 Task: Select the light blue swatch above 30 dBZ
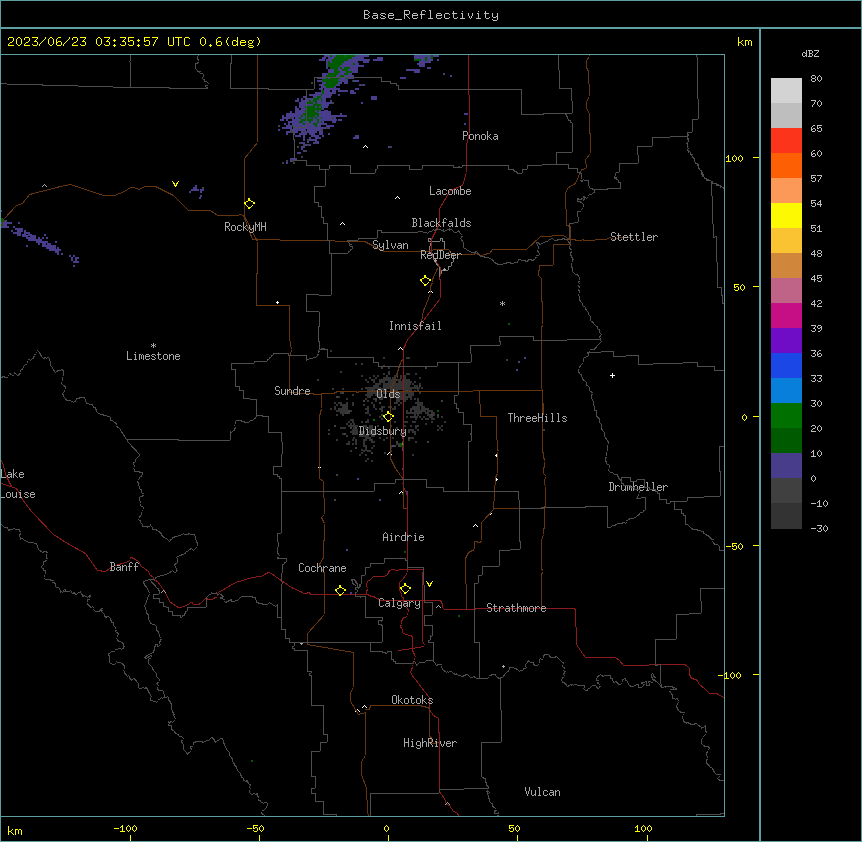(x=786, y=391)
